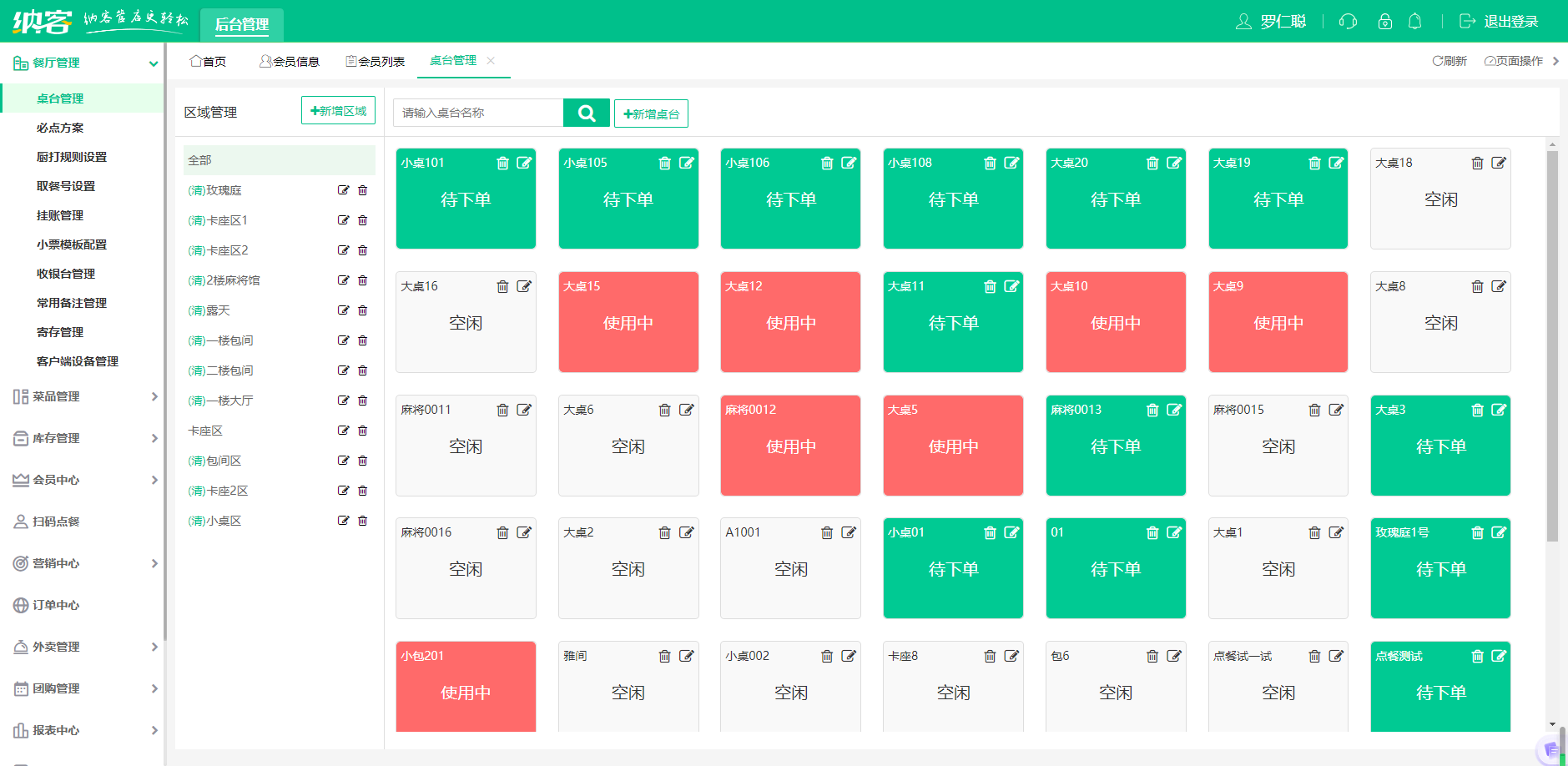Open the 首页 tab
Viewport: 1568px width, 766px height.
pyautogui.click(x=209, y=60)
